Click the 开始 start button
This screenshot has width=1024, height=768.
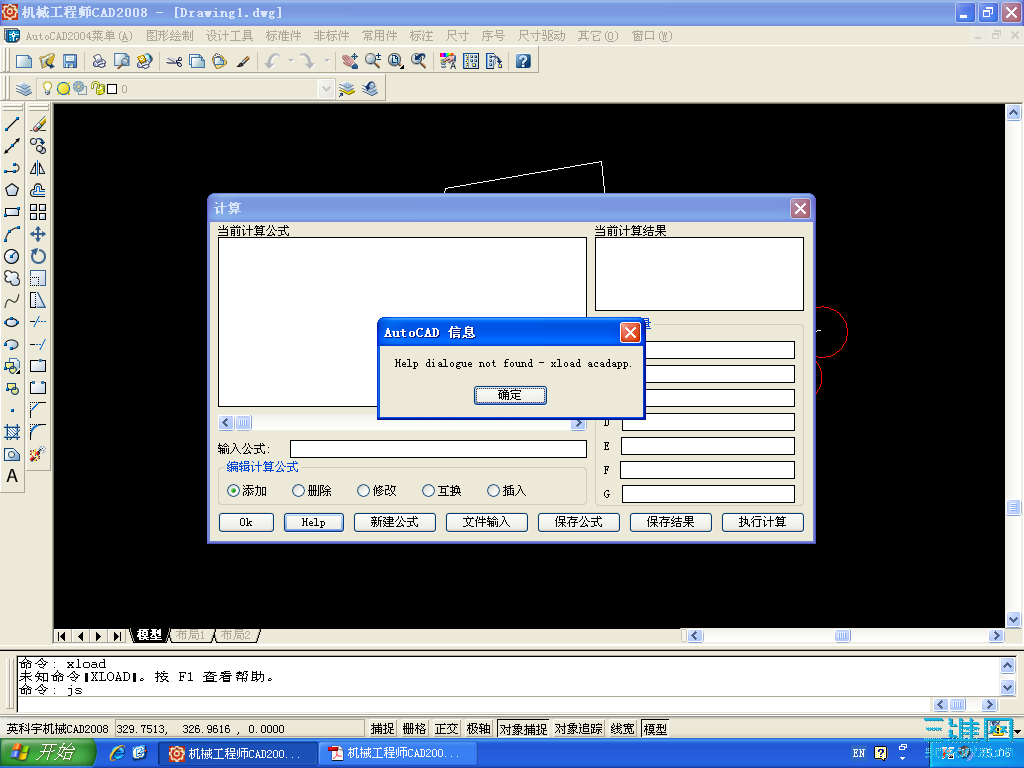coord(48,753)
